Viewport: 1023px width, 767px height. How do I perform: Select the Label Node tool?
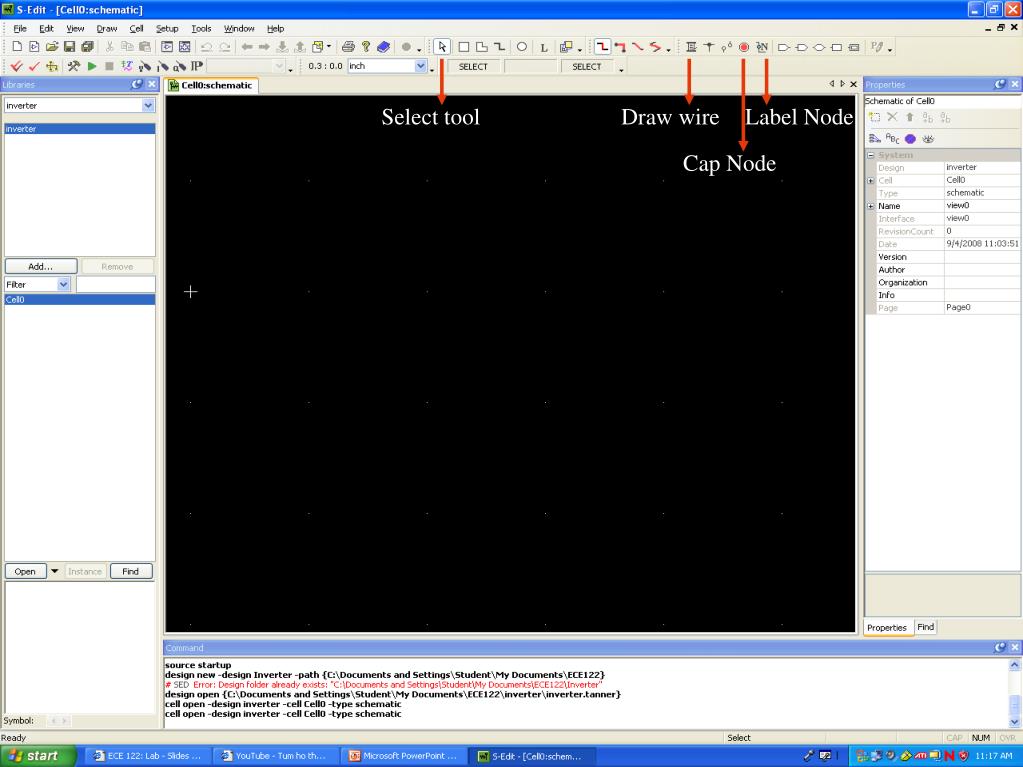(761, 47)
